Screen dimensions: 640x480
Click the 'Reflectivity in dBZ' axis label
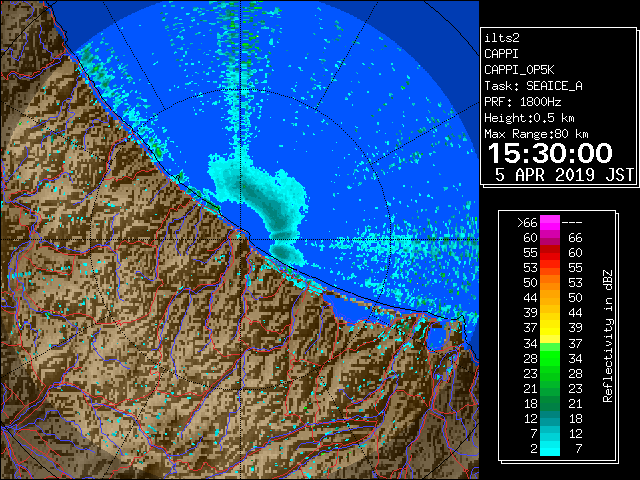tap(608, 336)
